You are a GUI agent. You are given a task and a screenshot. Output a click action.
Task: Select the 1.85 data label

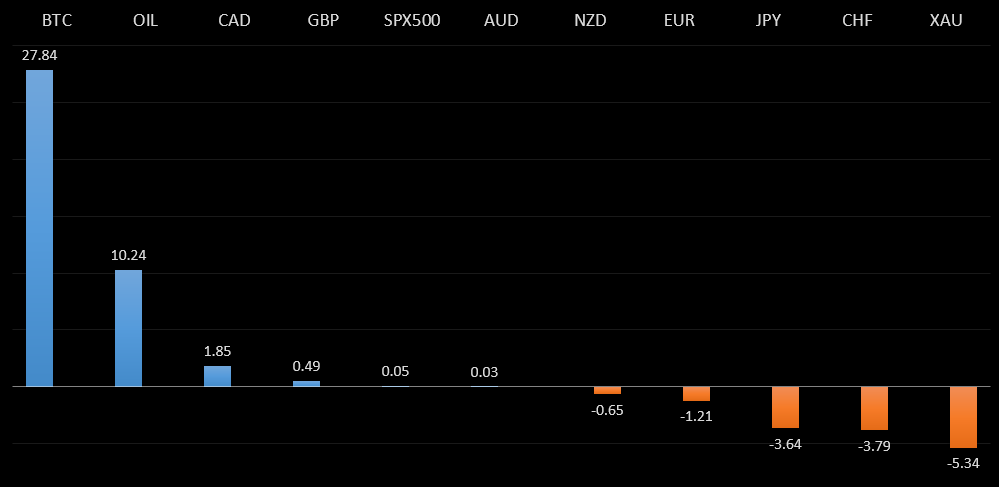(x=217, y=351)
